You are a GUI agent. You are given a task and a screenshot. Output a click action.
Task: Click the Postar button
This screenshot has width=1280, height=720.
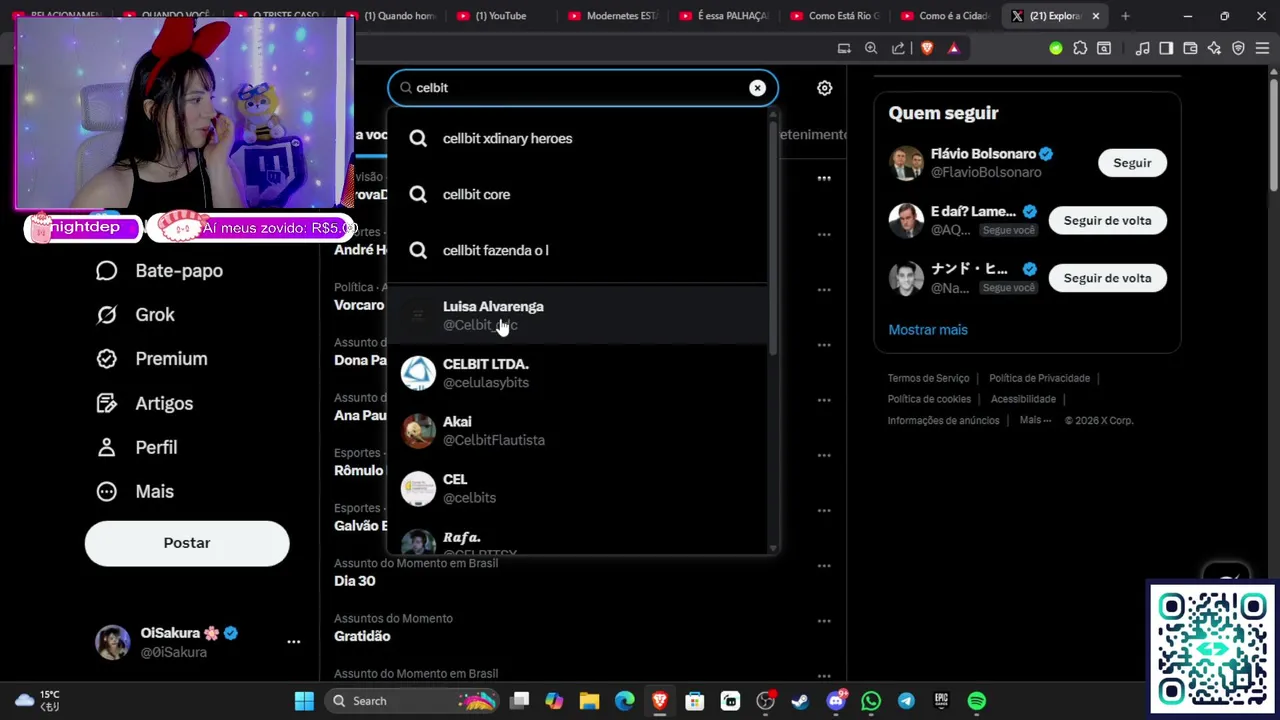click(x=187, y=543)
